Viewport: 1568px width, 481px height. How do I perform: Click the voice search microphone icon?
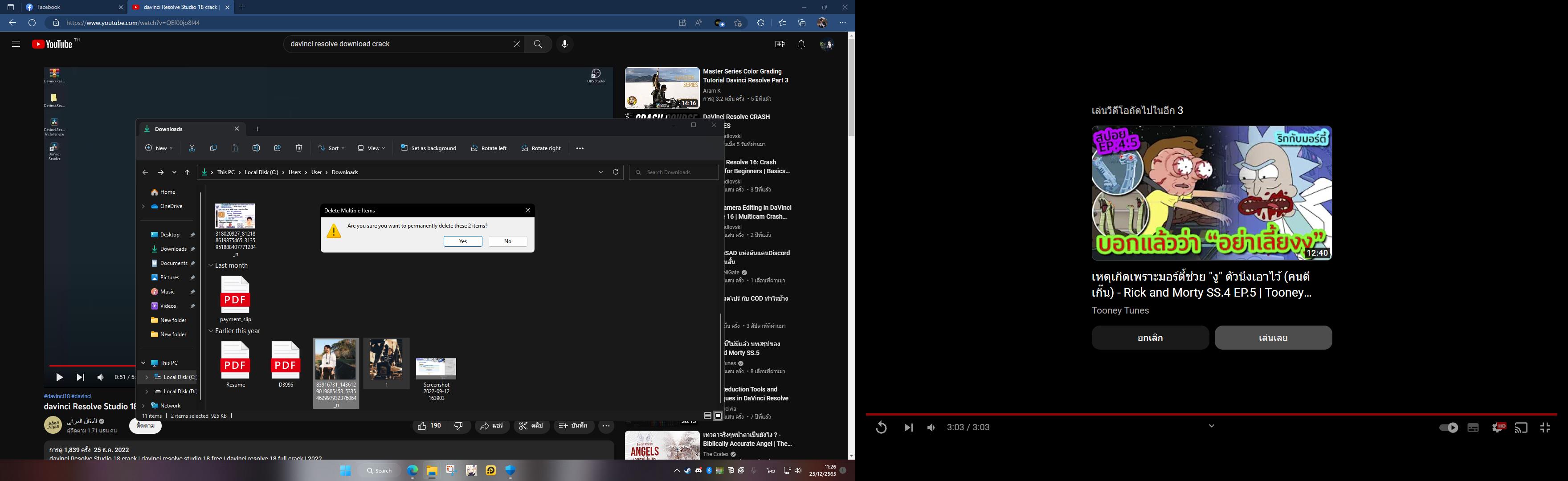[565, 44]
